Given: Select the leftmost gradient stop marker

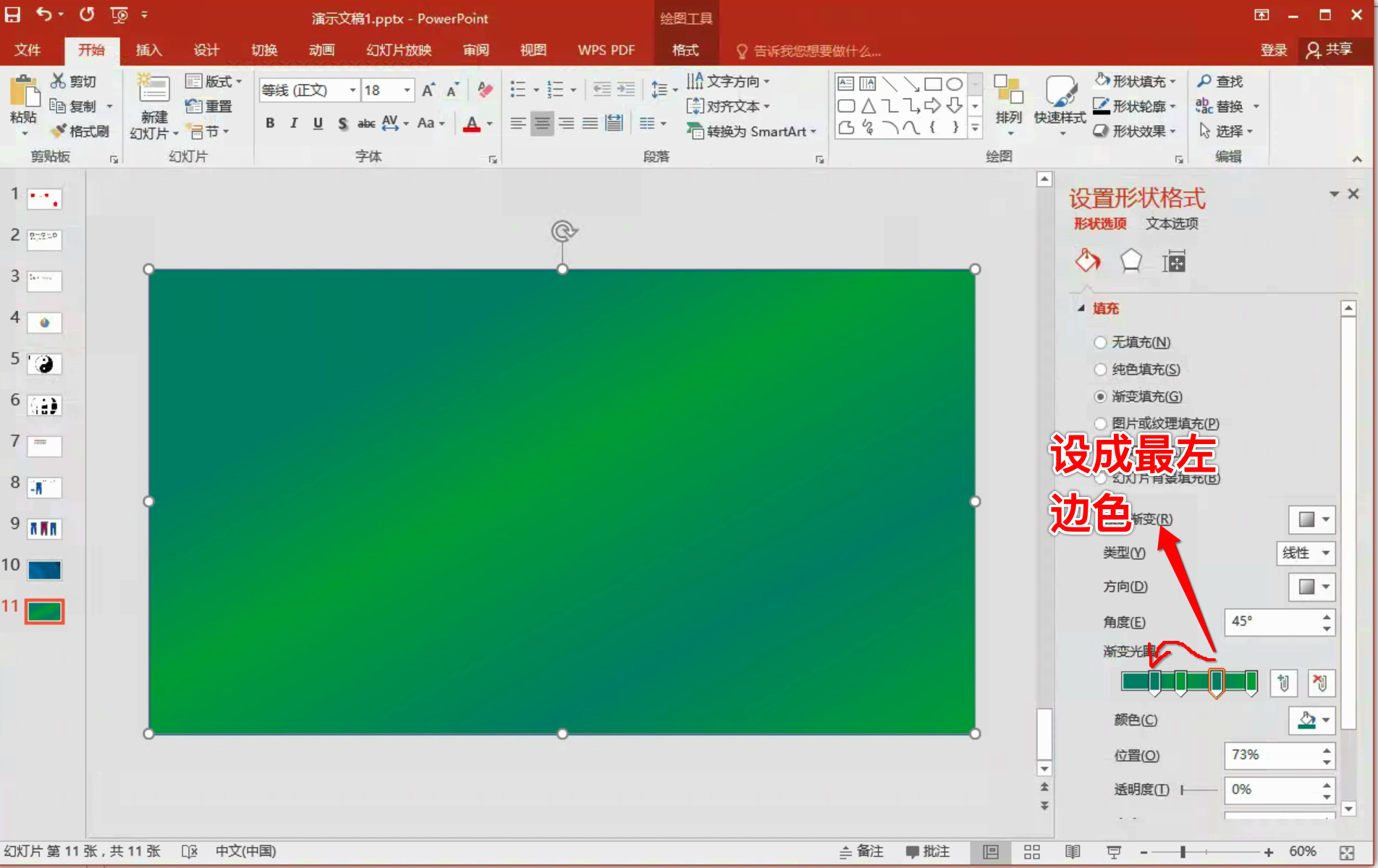Looking at the screenshot, I should click(1155, 684).
